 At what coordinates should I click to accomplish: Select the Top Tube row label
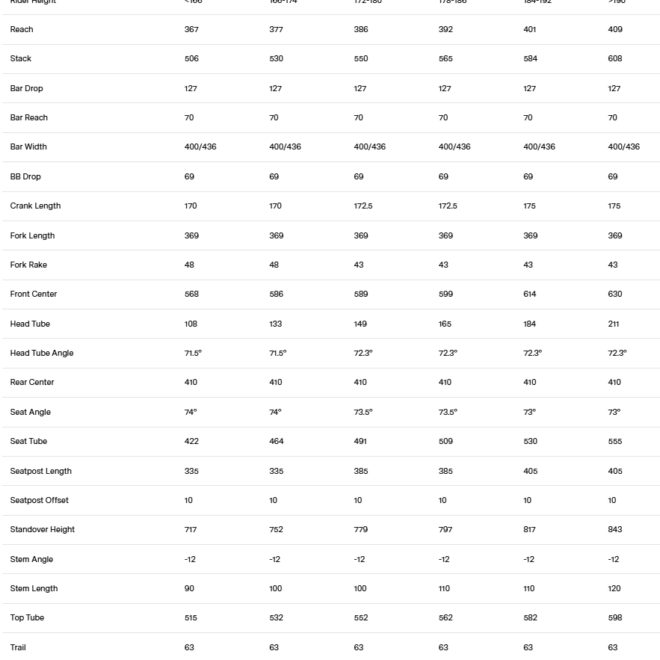click(x=26, y=618)
